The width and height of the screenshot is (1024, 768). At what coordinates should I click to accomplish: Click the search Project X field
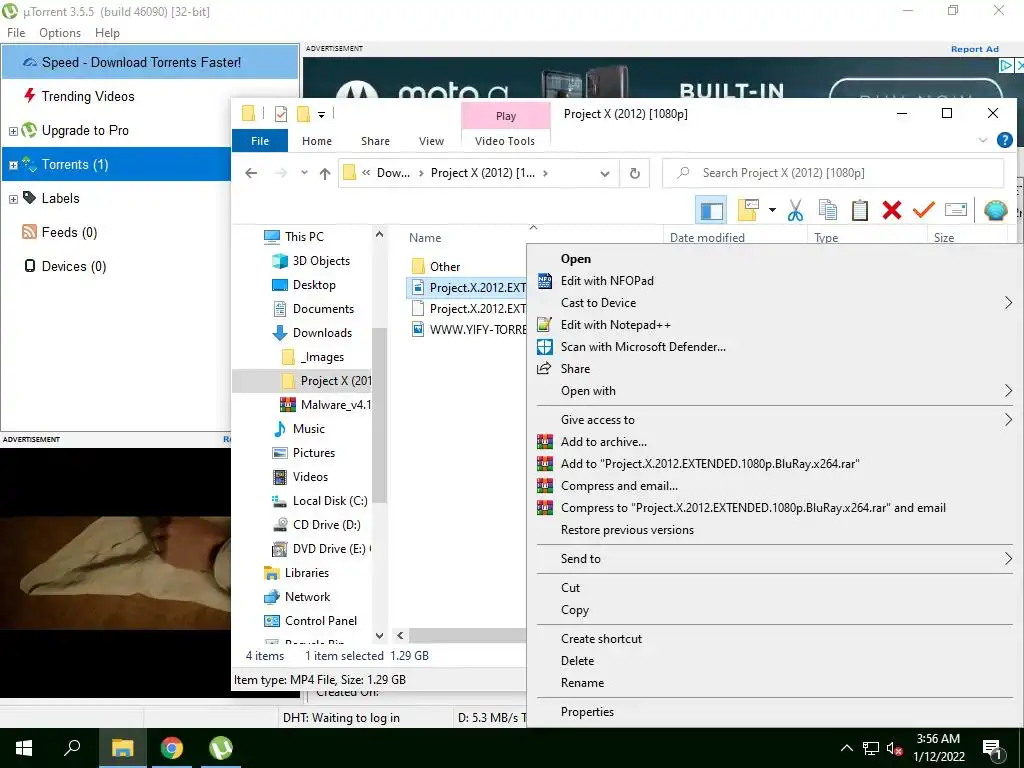[833, 173]
